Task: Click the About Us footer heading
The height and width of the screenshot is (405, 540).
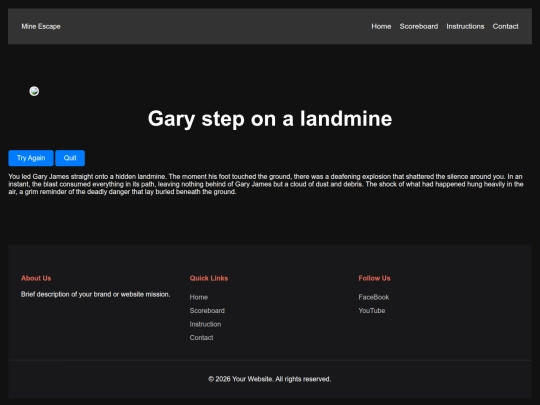Action: [x=36, y=278]
